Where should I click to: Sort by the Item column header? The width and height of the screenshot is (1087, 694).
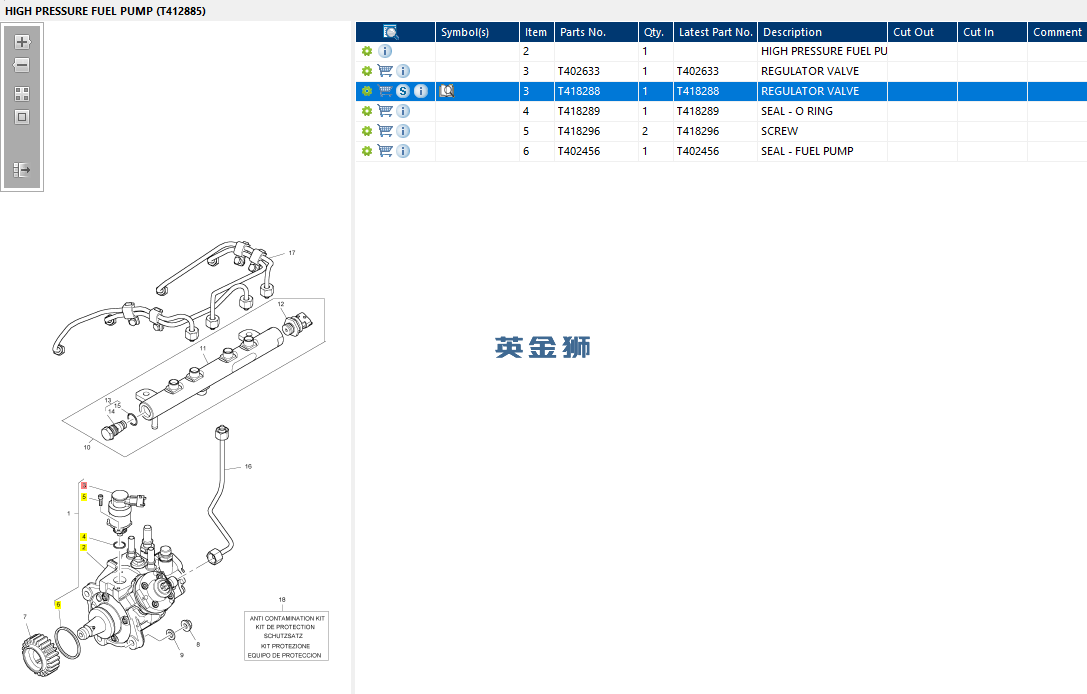537,32
